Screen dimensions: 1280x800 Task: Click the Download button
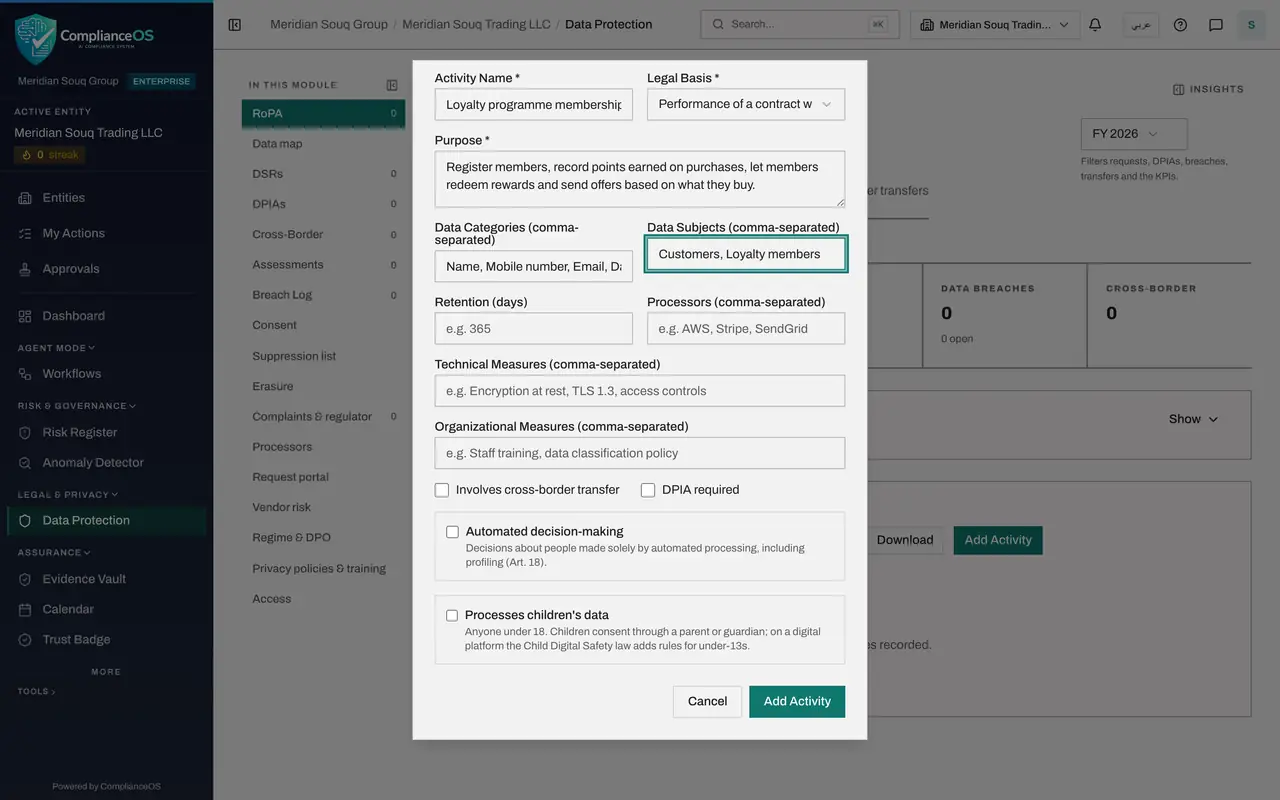coord(905,540)
